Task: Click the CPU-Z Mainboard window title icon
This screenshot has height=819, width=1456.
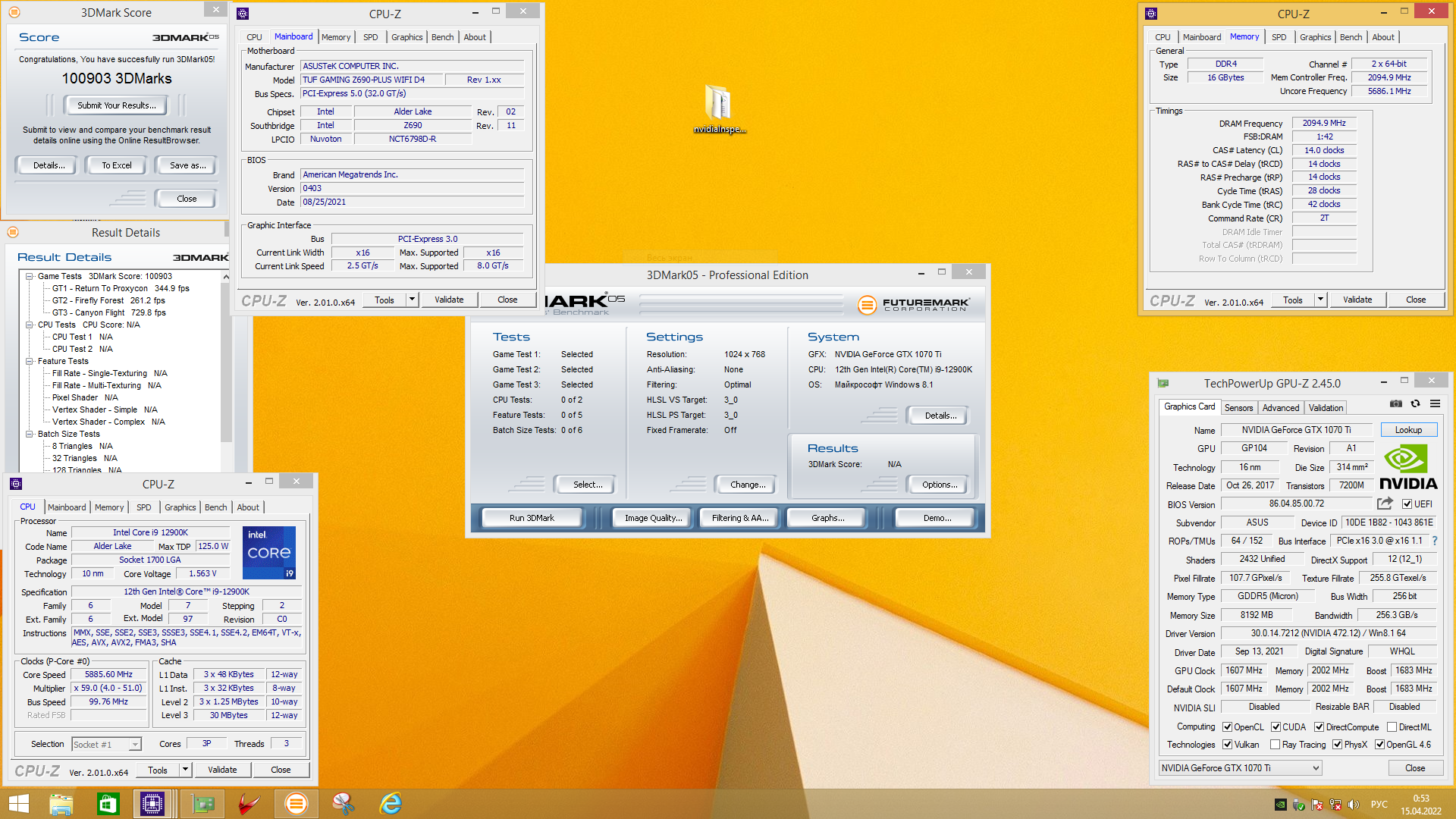Action: [243, 14]
